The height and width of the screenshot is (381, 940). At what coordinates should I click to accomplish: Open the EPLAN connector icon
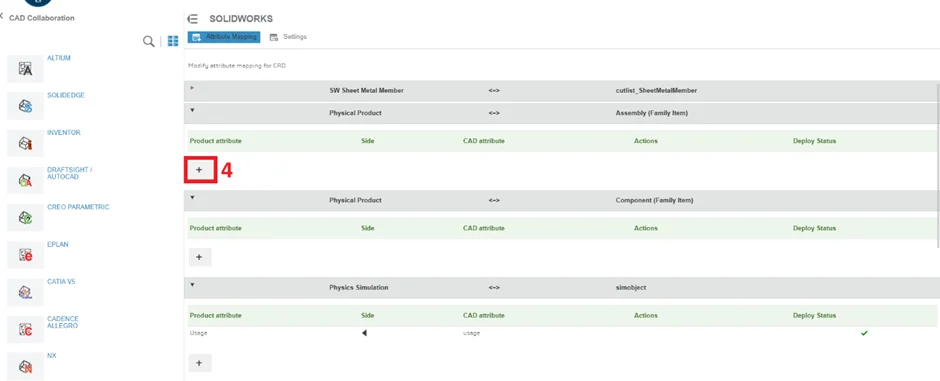25,255
